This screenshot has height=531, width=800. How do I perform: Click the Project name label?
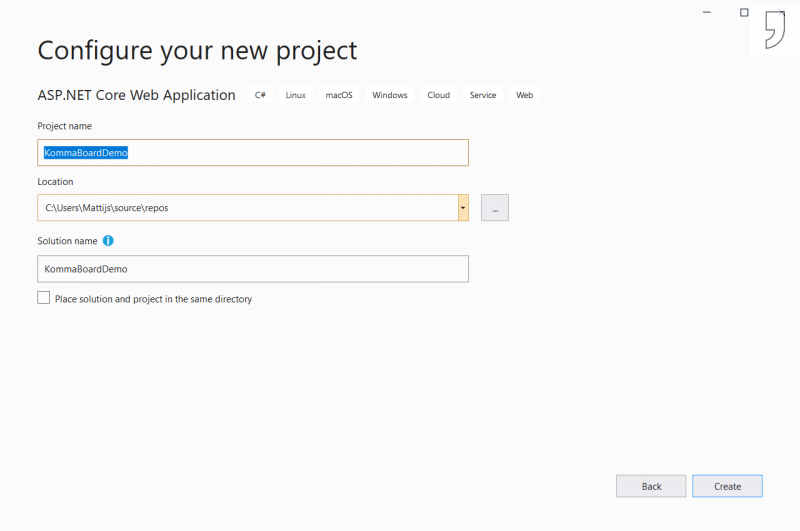[x=65, y=126]
